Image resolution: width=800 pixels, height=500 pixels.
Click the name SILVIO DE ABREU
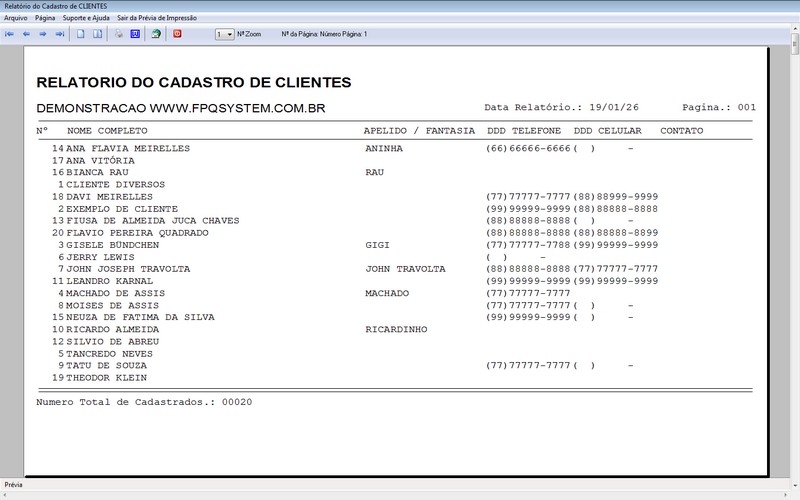[x=113, y=342]
